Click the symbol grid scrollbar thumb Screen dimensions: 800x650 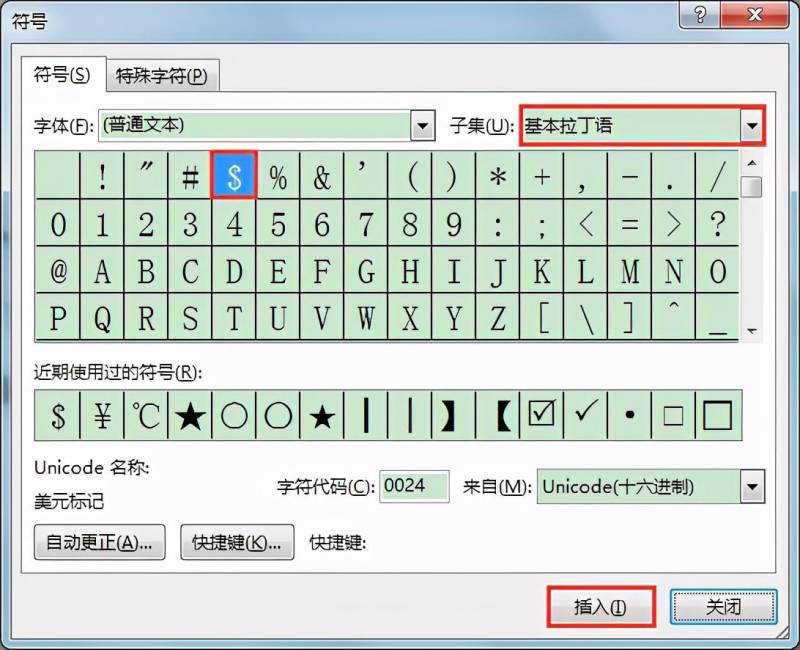point(752,187)
